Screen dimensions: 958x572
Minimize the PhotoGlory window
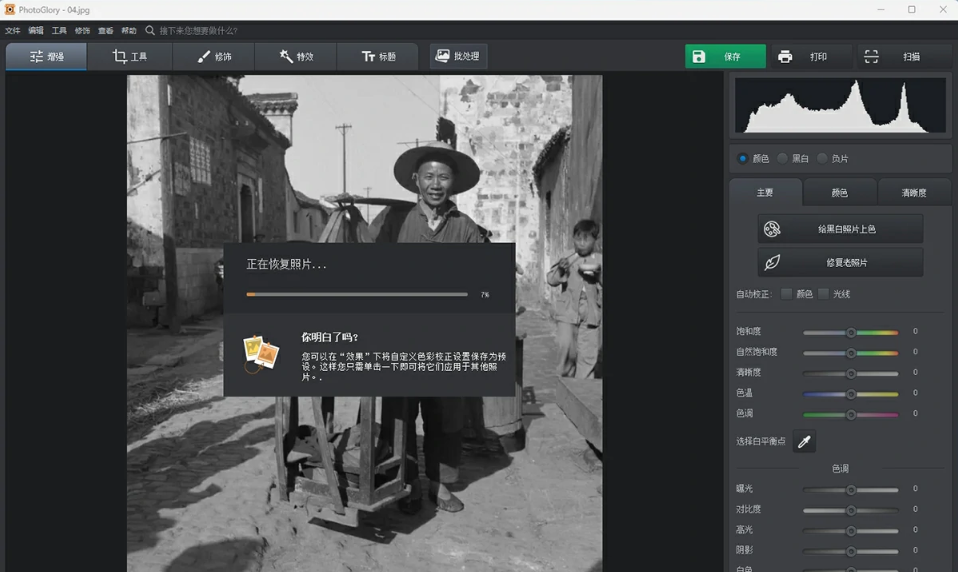[880, 10]
